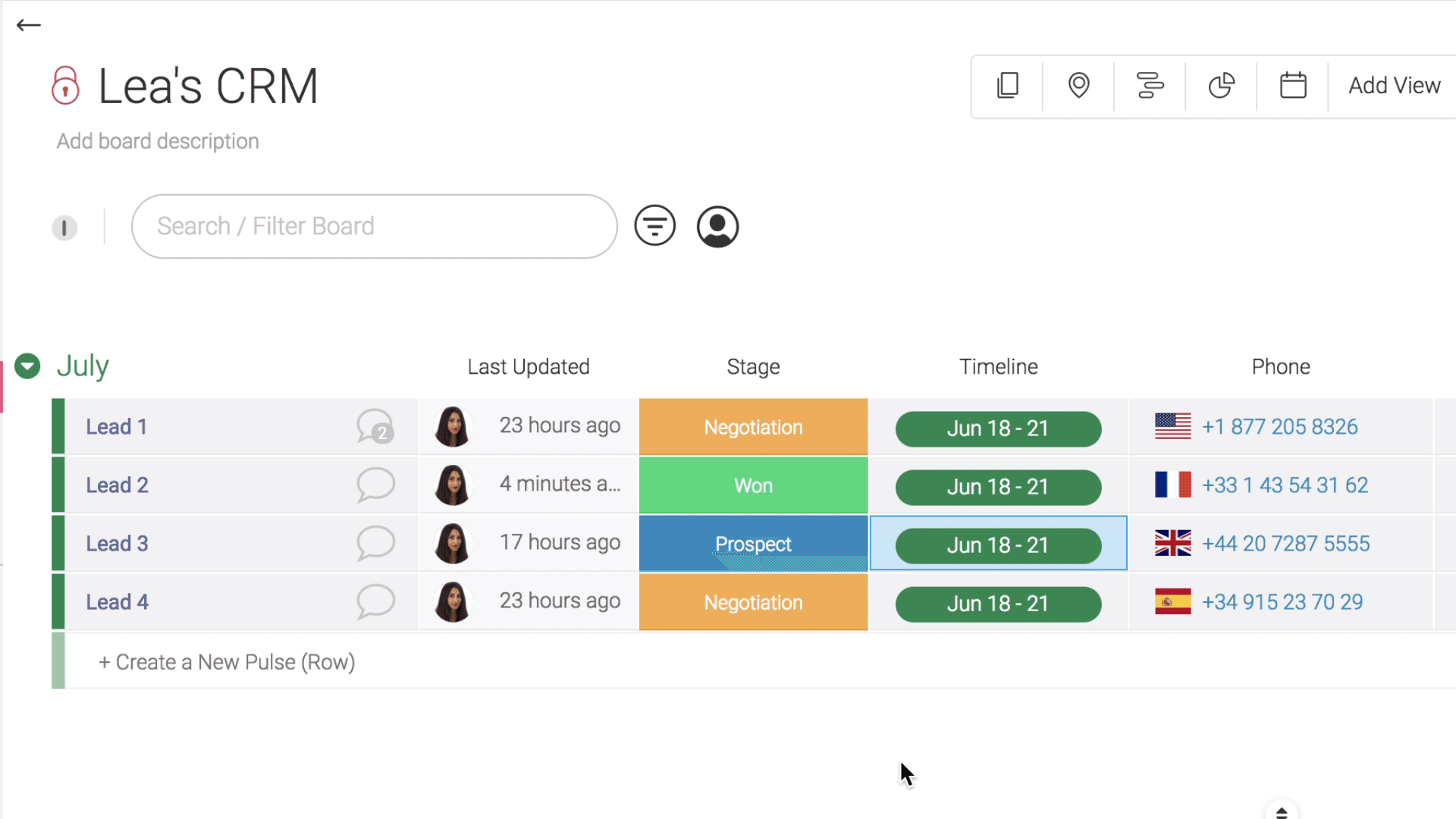The width and height of the screenshot is (1456, 819).
Task: Change Lead 3 Prospect stage status
Action: [753, 544]
